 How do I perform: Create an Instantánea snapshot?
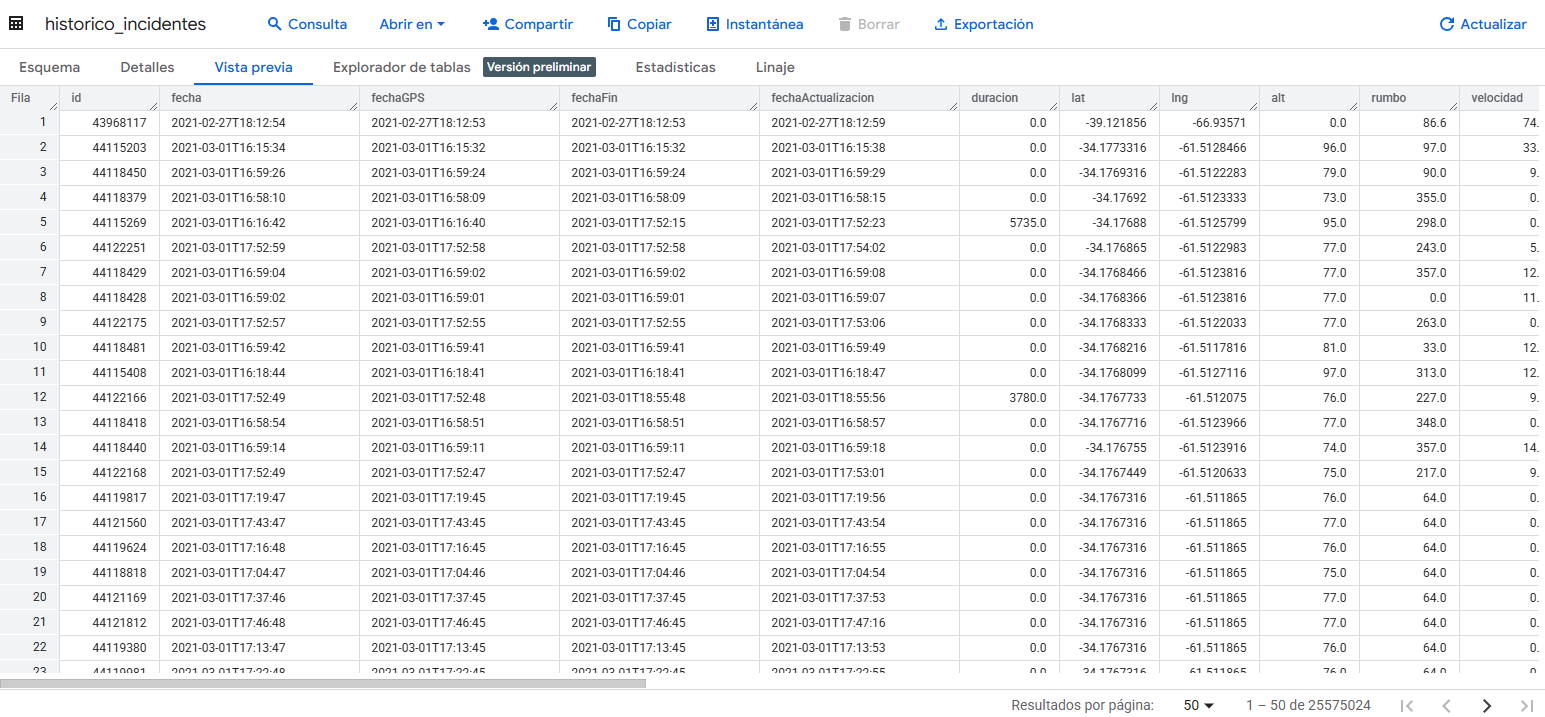click(x=754, y=24)
